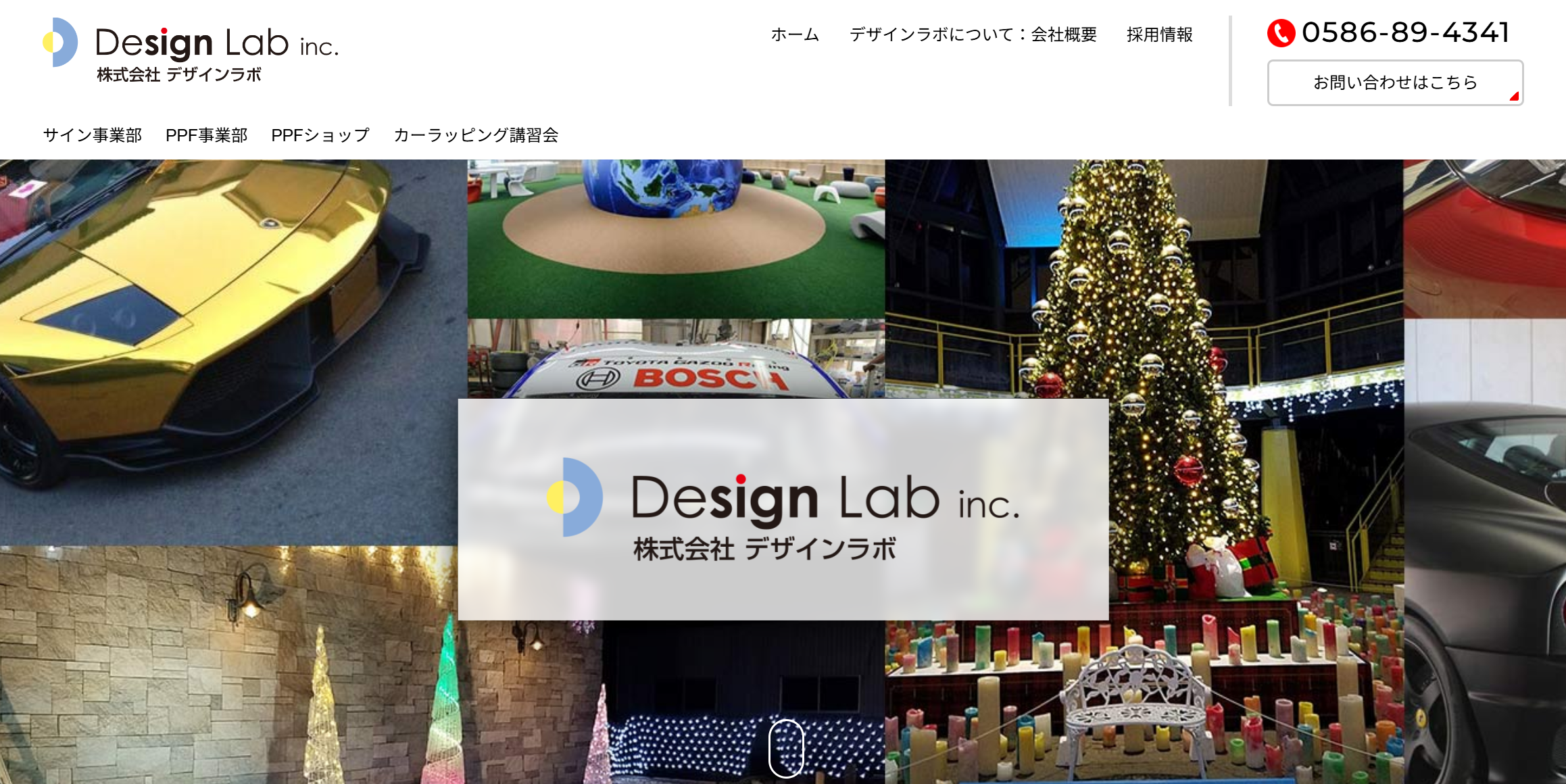Click the red corner arrow on contact button

click(1514, 97)
